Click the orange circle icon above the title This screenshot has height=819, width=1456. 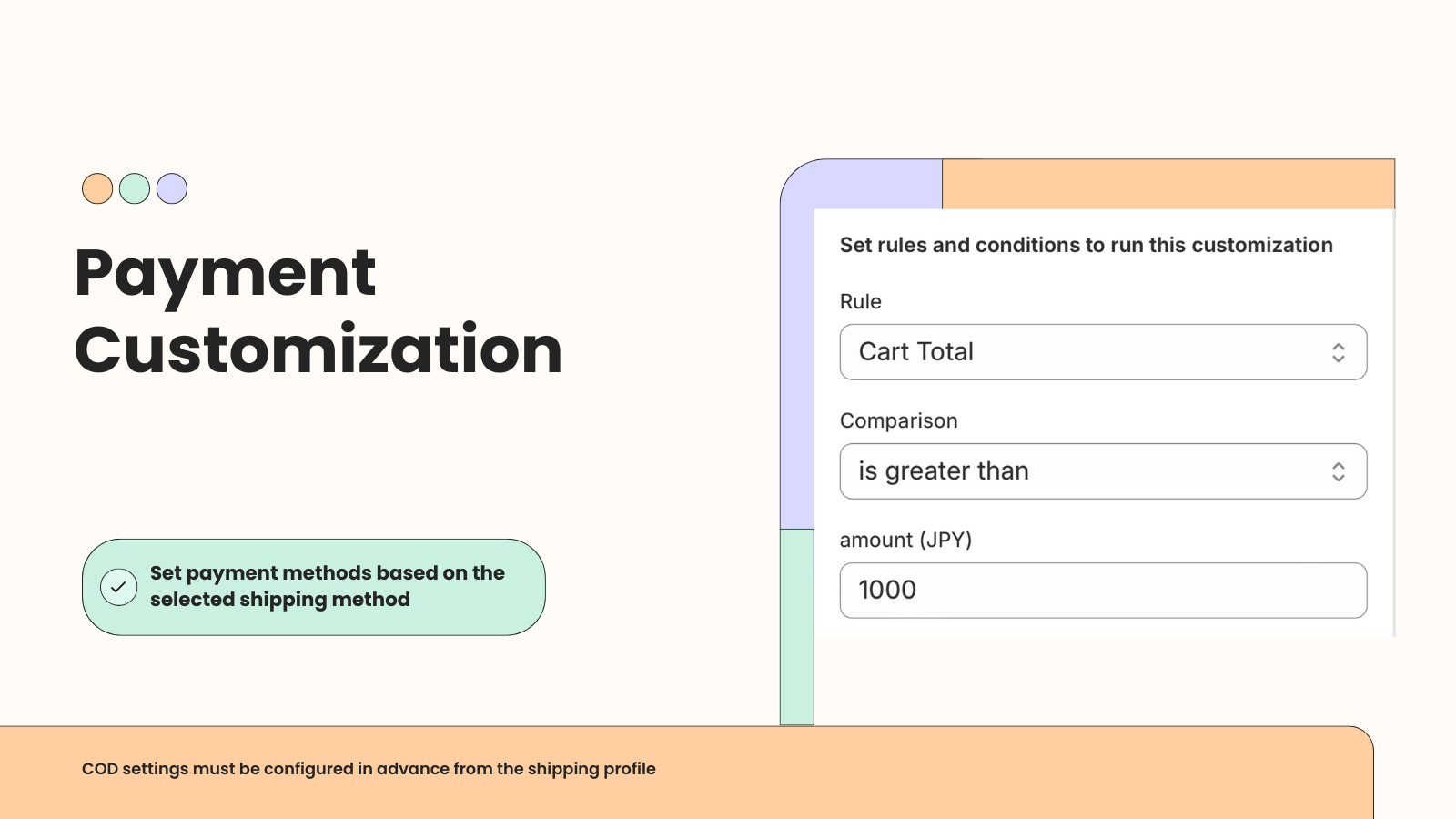[x=96, y=188]
